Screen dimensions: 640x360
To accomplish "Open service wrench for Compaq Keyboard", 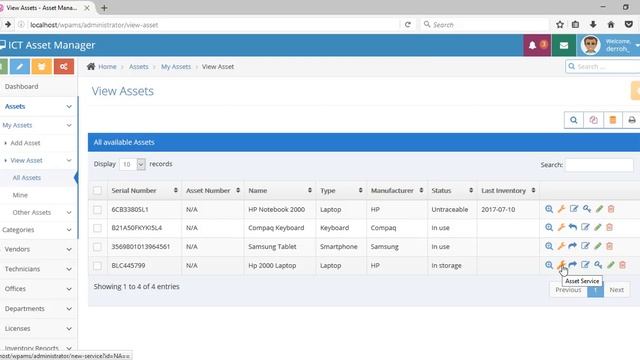I will [561, 227].
